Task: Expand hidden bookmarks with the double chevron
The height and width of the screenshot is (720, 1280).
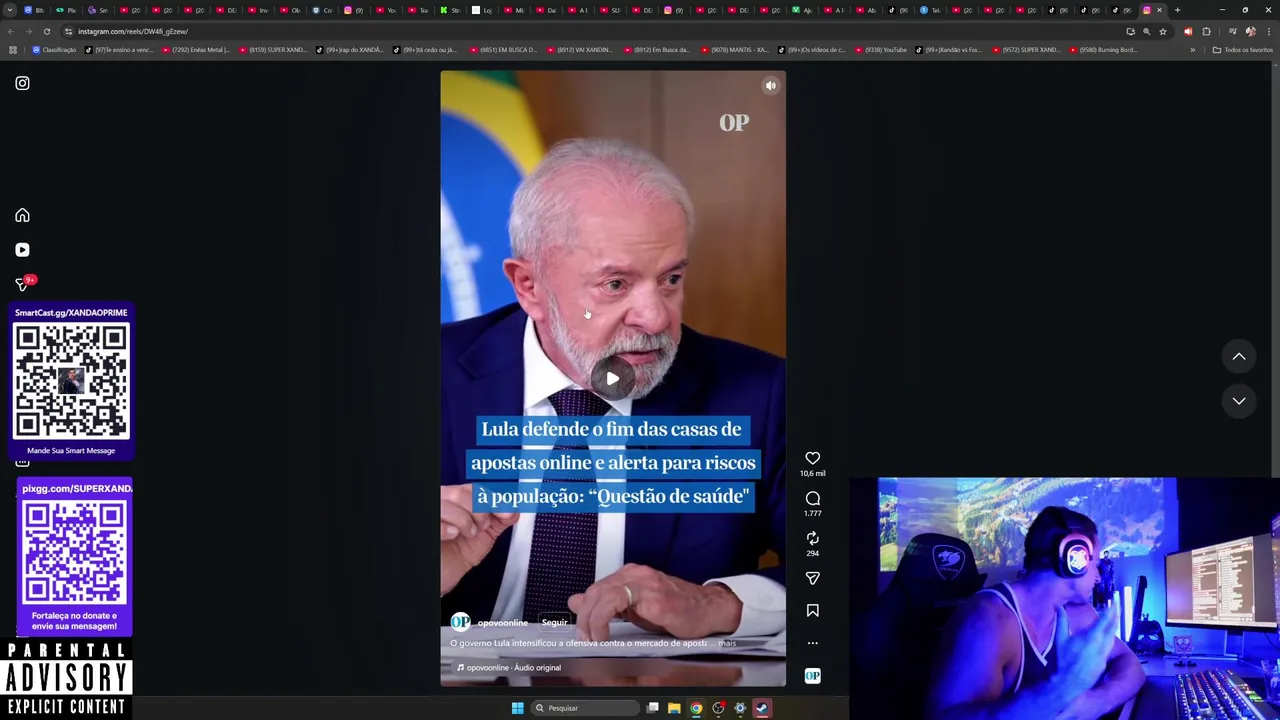Action: [x=1192, y=50]
